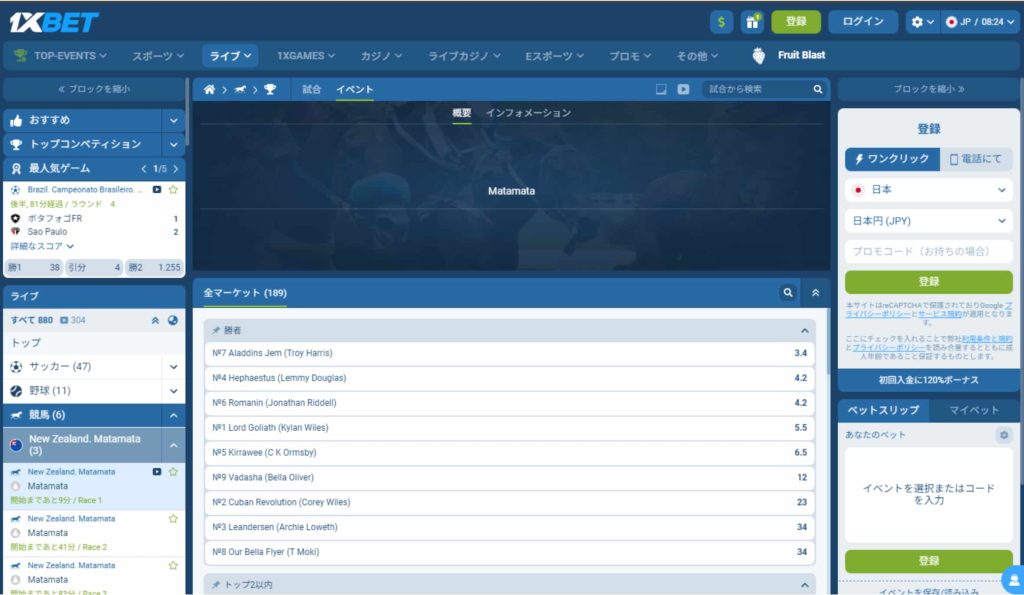The height and width of the screenshot is (595, 1024).
Task: Open the live chat support icon
Action: [1013, 579]
